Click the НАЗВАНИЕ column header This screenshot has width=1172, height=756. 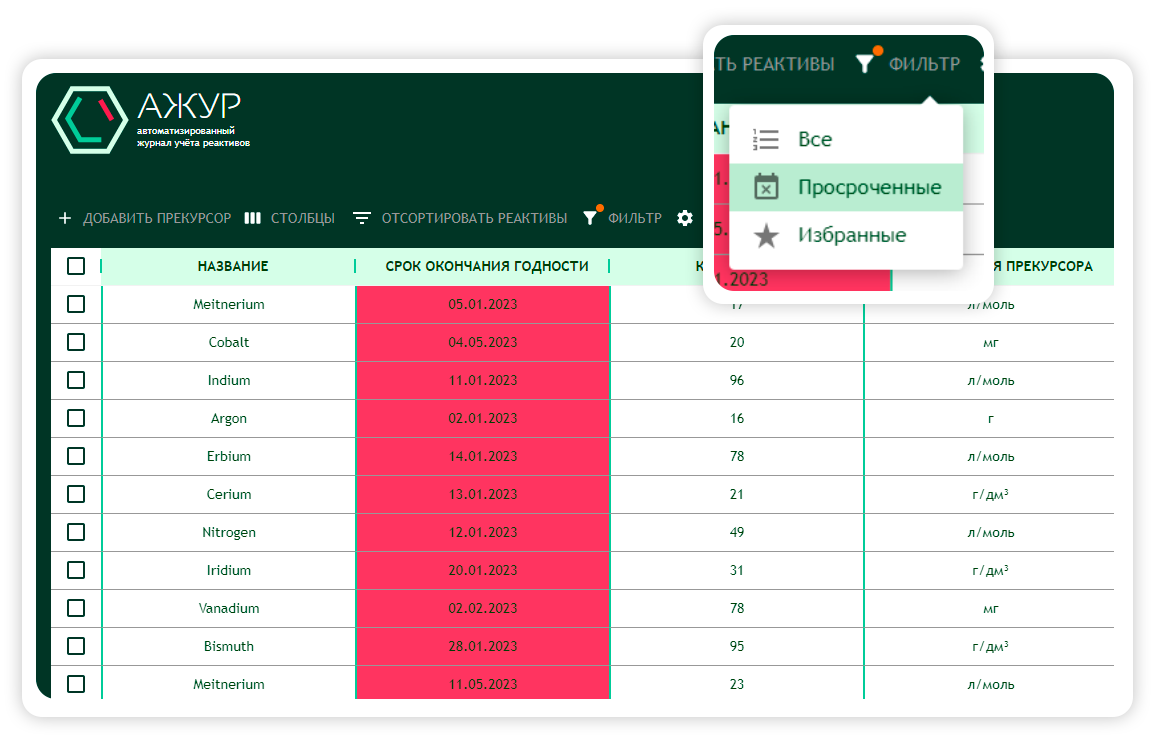click(232, 266)
